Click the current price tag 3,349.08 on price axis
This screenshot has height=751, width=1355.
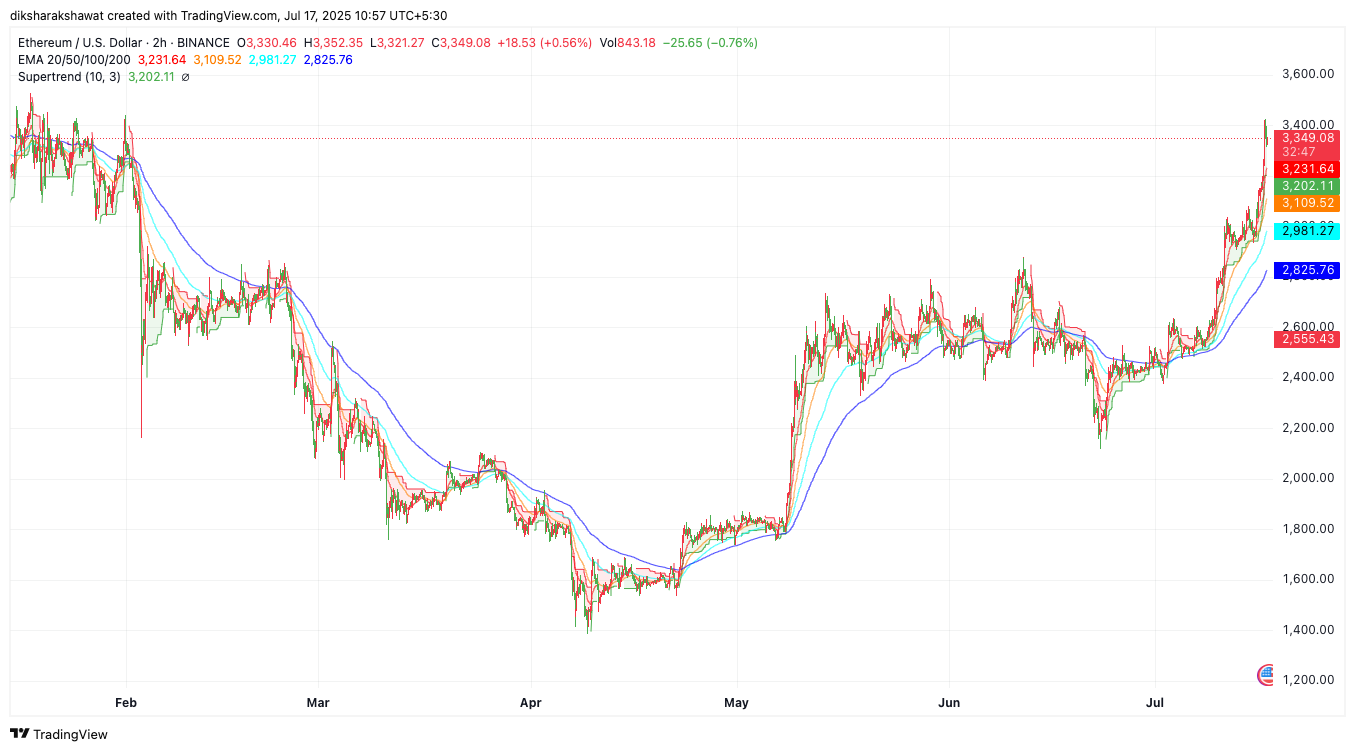[x=1309, y=138]
